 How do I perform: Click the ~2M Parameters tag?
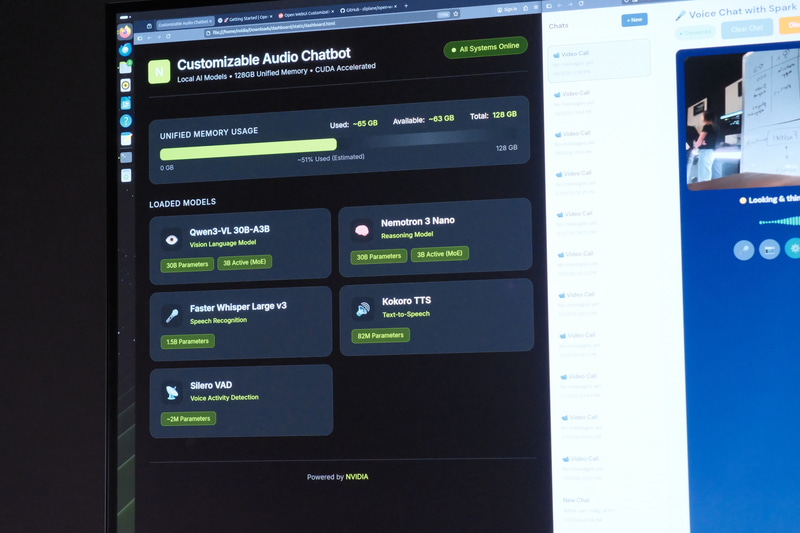click(x=188, y=419)
